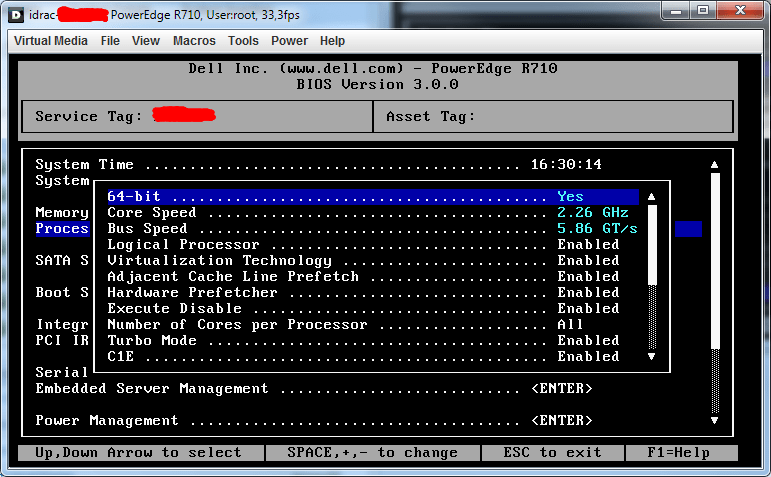
Task: Click the PCI IR row label
Action: pyautogui.click(x=62, y=340)
